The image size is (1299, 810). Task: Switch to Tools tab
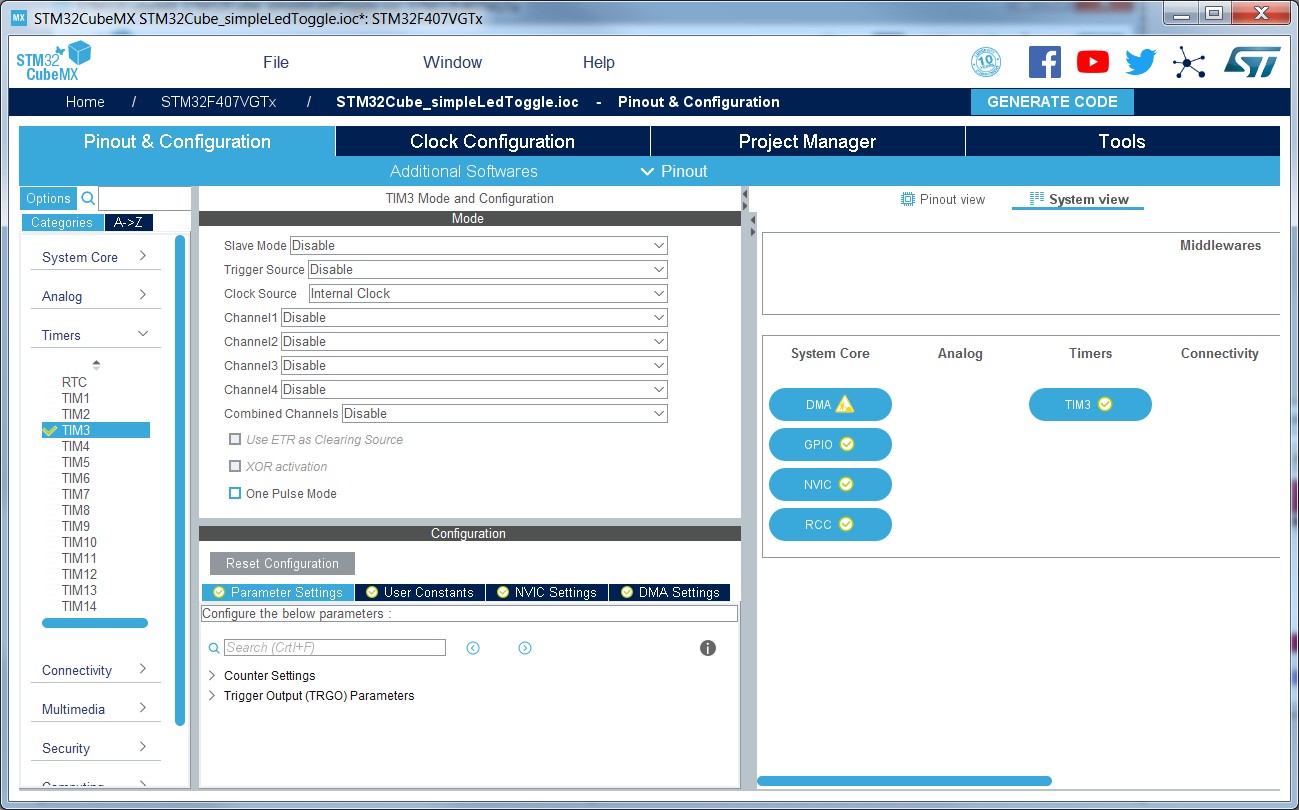point(1122,141)
